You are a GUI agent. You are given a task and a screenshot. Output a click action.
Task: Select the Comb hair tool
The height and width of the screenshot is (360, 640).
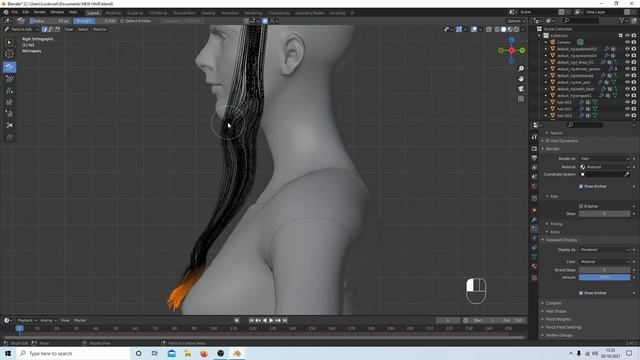click(9, 67)
